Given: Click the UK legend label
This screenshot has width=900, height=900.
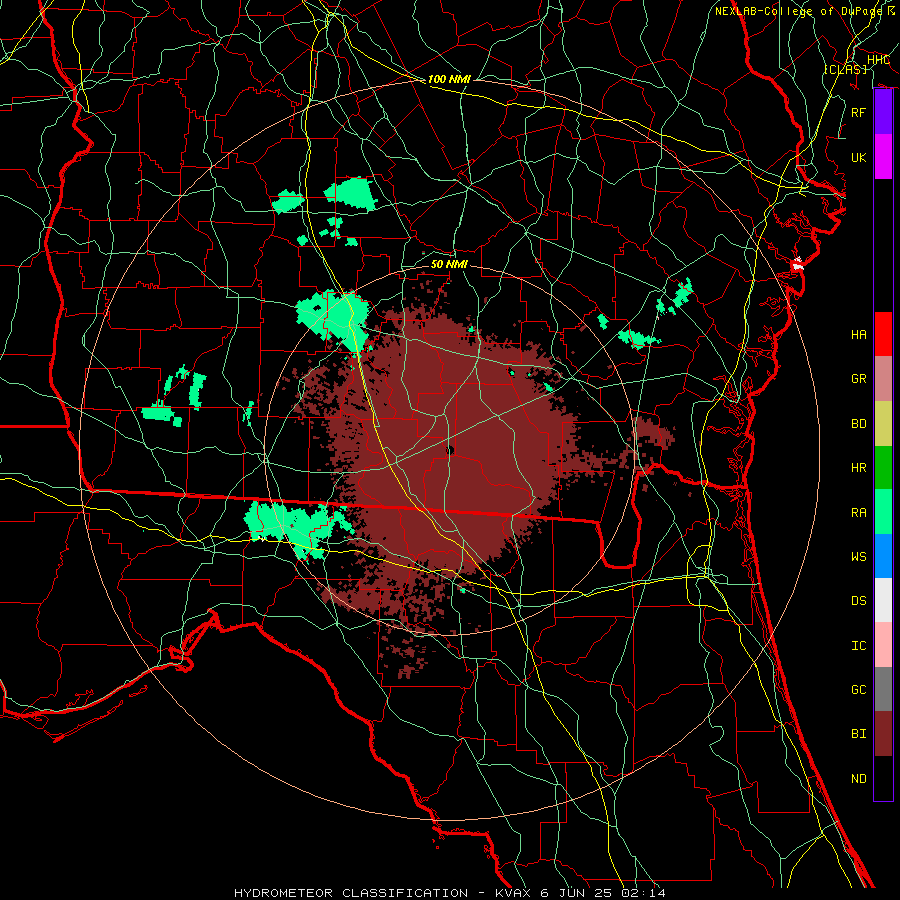Looking at the screenshot, I should (858, 157).
